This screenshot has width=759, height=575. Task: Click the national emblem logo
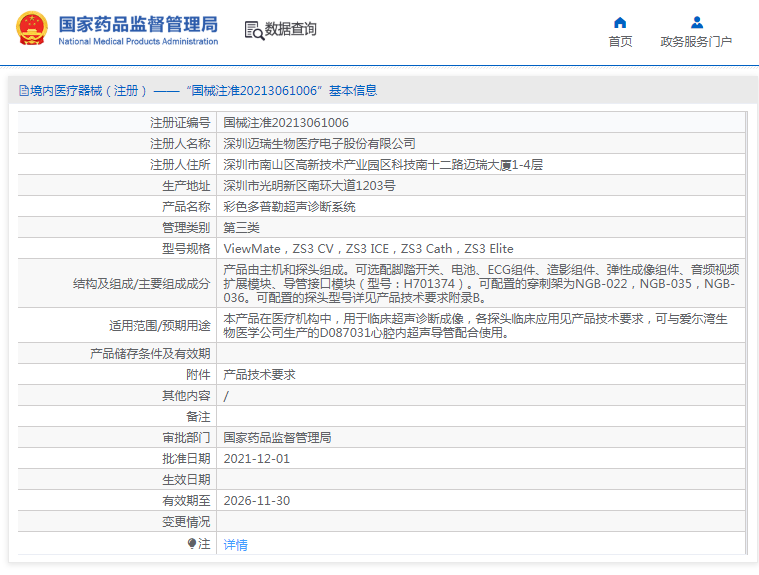click(x=32, y=29)
